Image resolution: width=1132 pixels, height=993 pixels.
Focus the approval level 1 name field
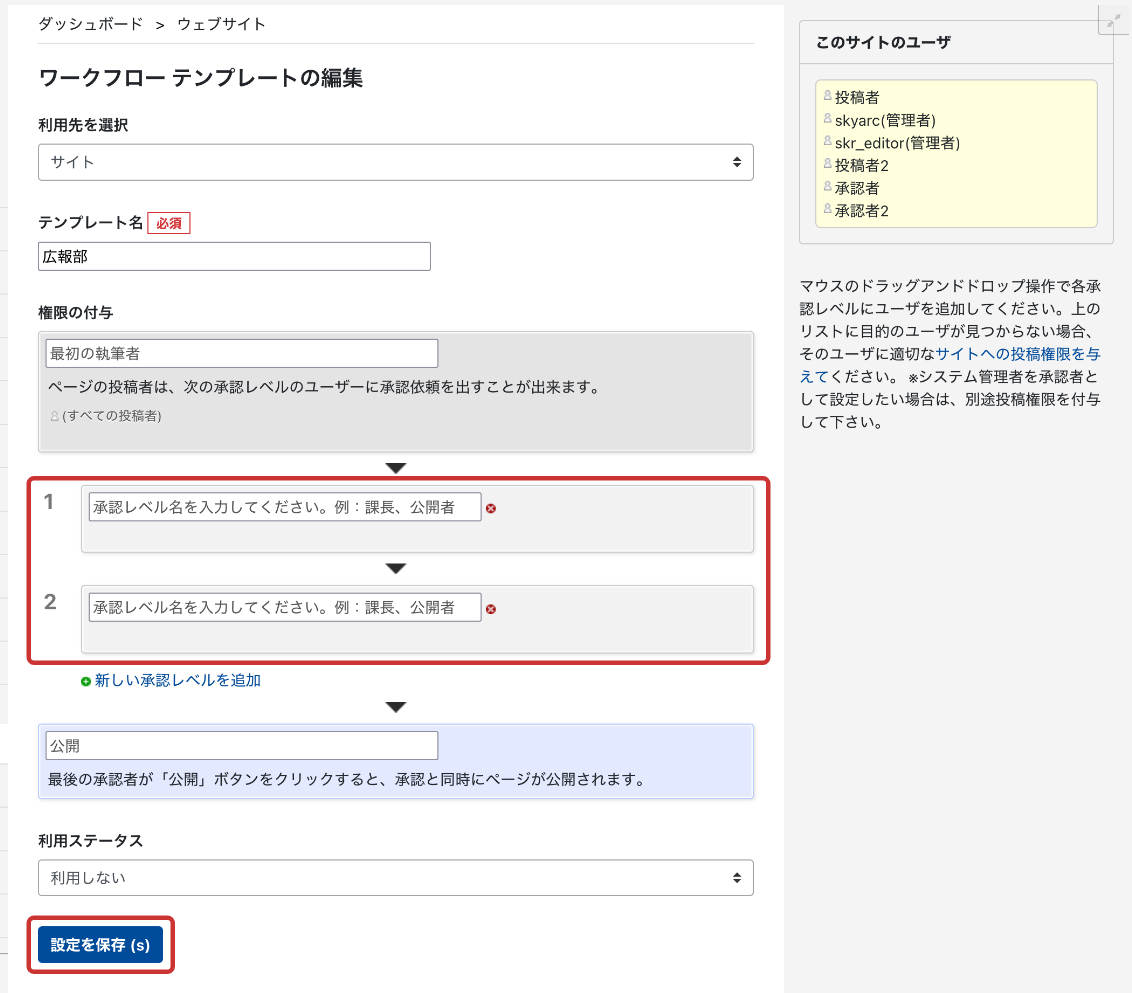point(284,507)
